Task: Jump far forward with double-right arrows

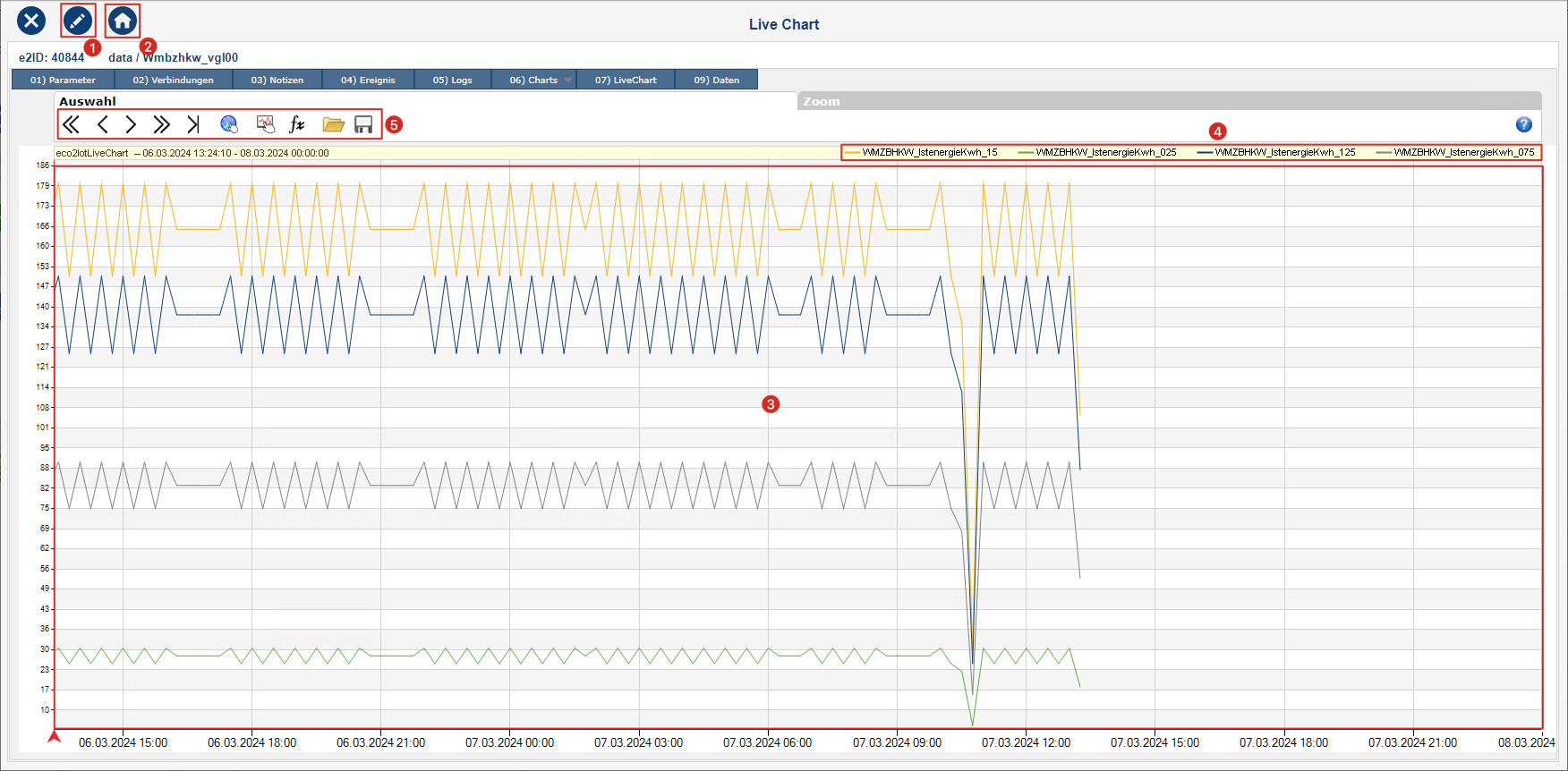Action: click(x=161, y=124)
